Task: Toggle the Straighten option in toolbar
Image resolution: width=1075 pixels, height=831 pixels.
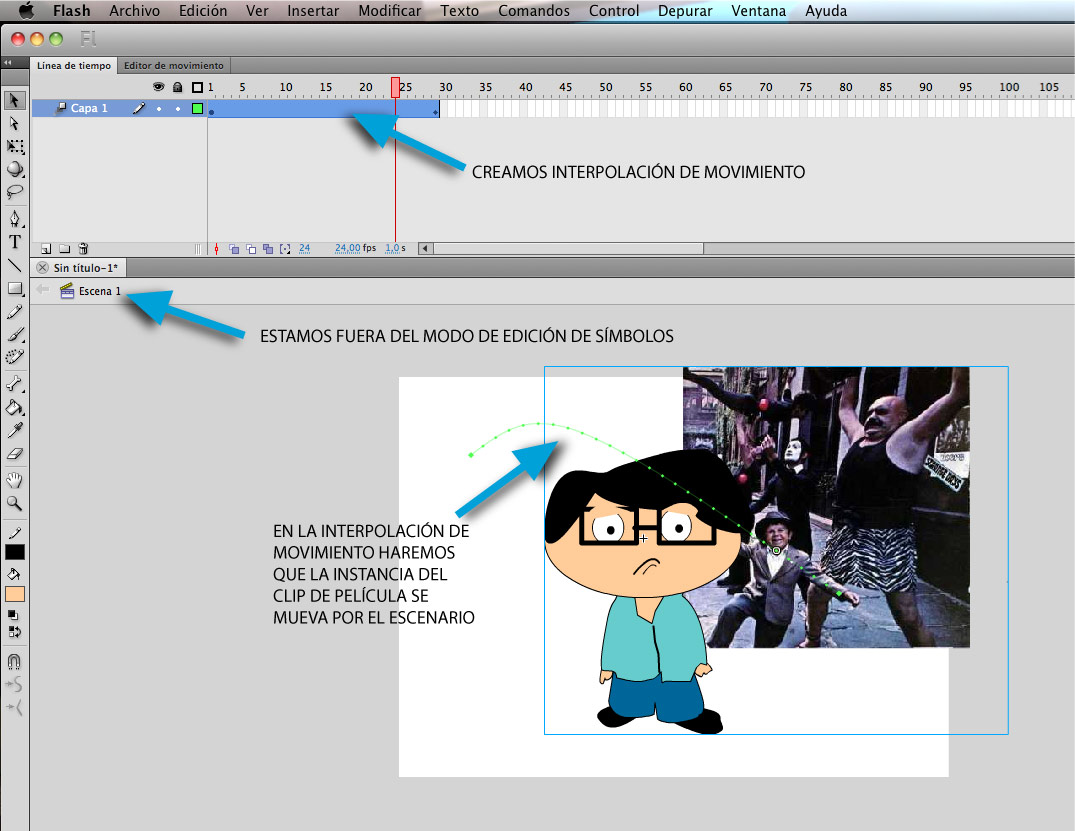Action: coord(14,708)
